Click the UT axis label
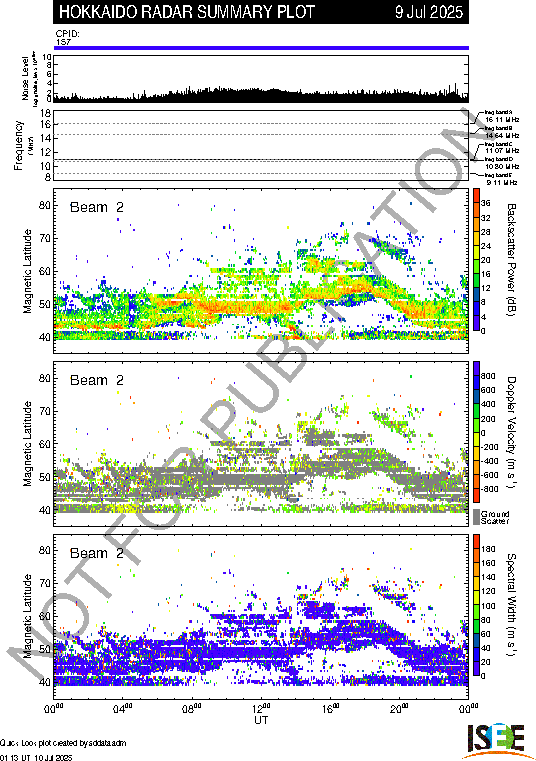Viewport: 536px width, 761px height. [x=261, y=720]
